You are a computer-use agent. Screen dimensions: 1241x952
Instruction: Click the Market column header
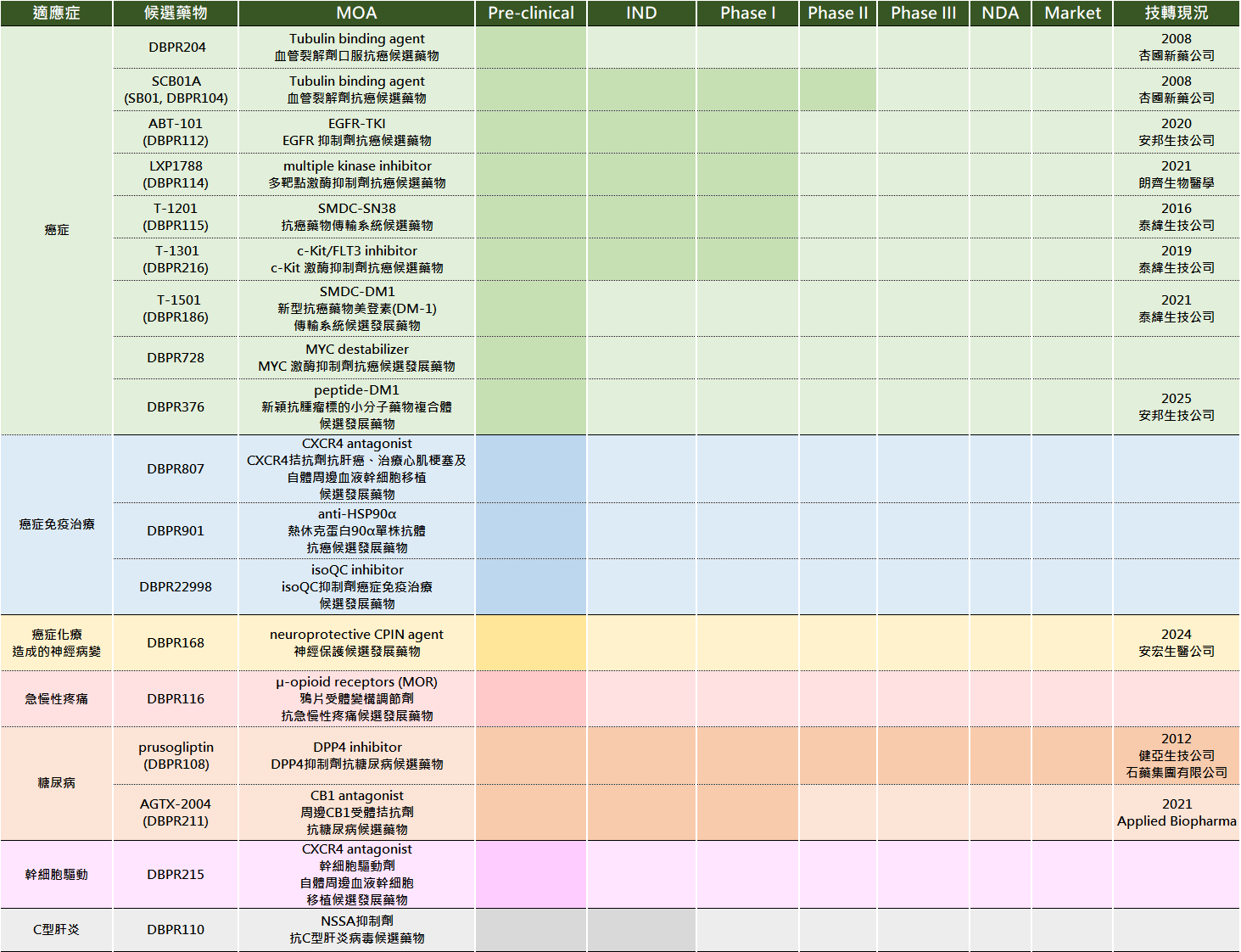click(x=1072, y=13)
